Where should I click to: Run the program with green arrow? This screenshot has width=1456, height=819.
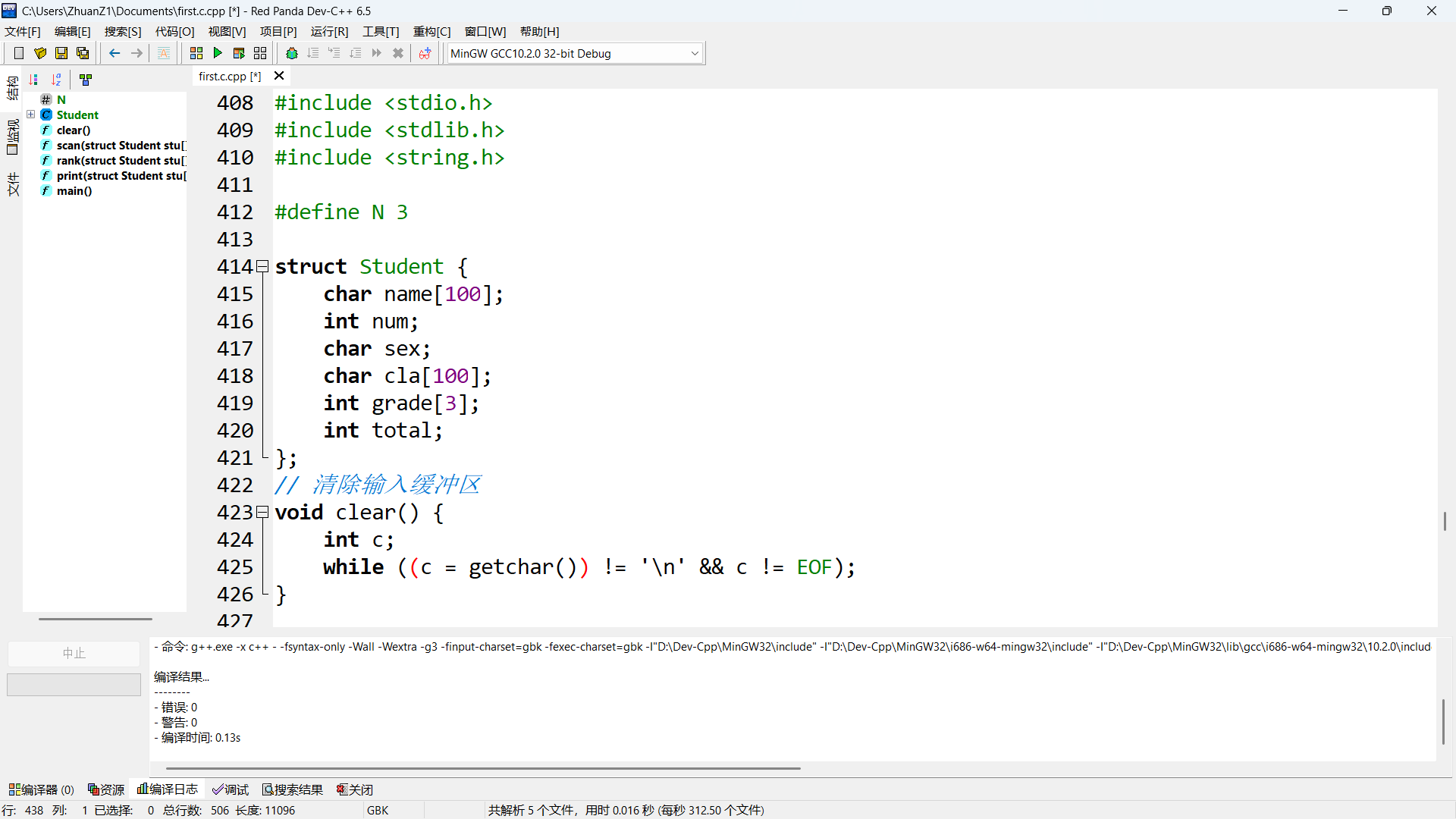pos(218,53)
